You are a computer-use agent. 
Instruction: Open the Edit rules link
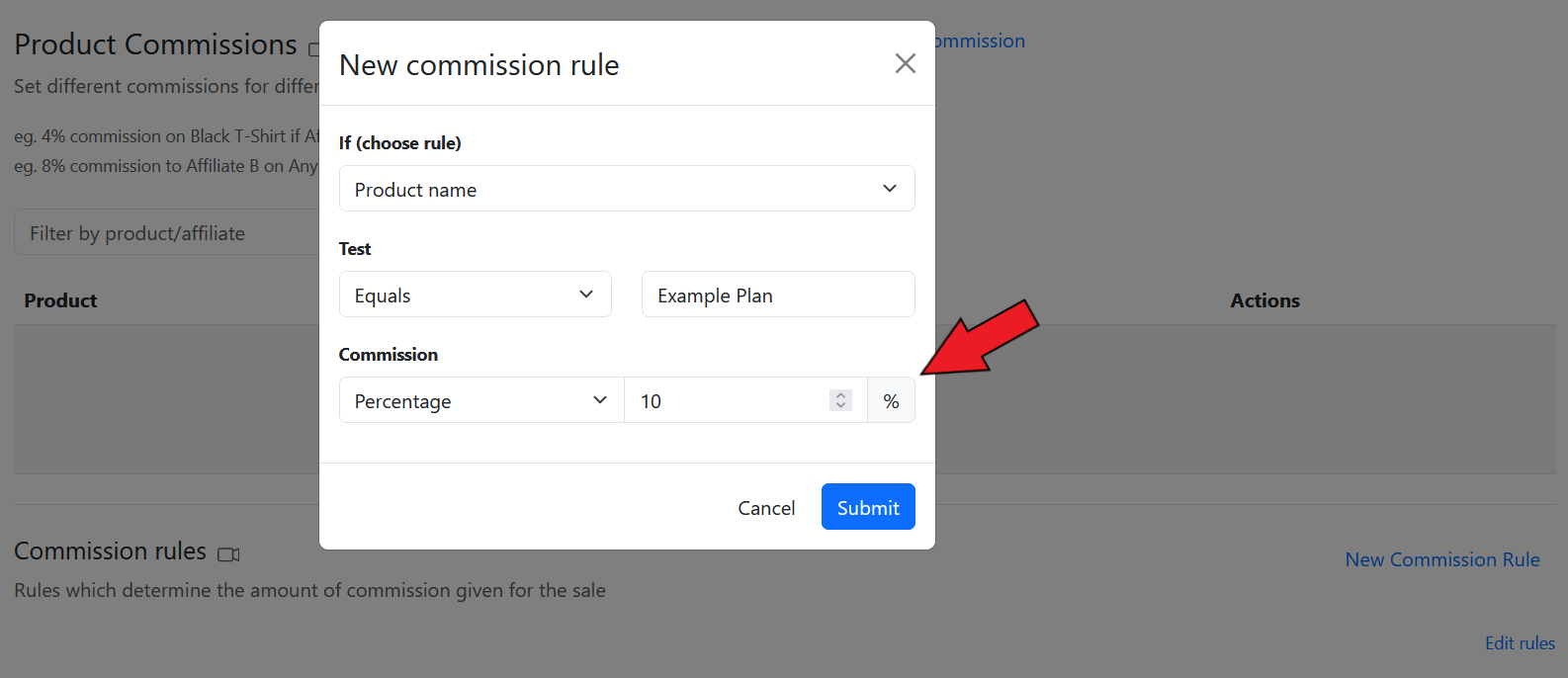click(x=1519, y=643)
